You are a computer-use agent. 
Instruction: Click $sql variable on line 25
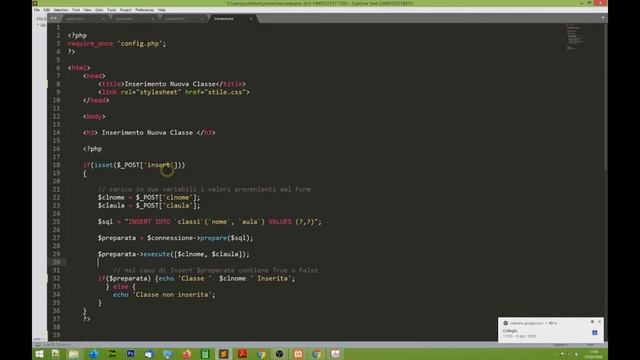tap(105, 222)
